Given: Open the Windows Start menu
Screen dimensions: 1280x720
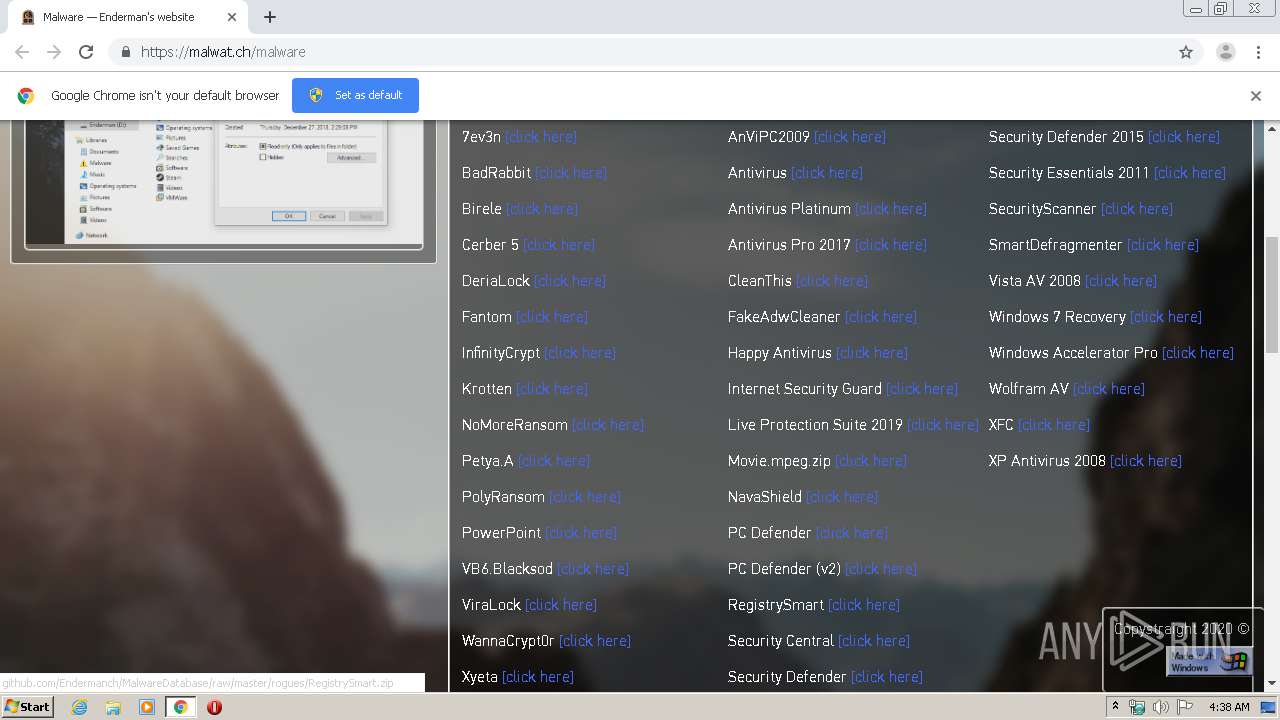Looking at the screenshot, I should [28, 706].
